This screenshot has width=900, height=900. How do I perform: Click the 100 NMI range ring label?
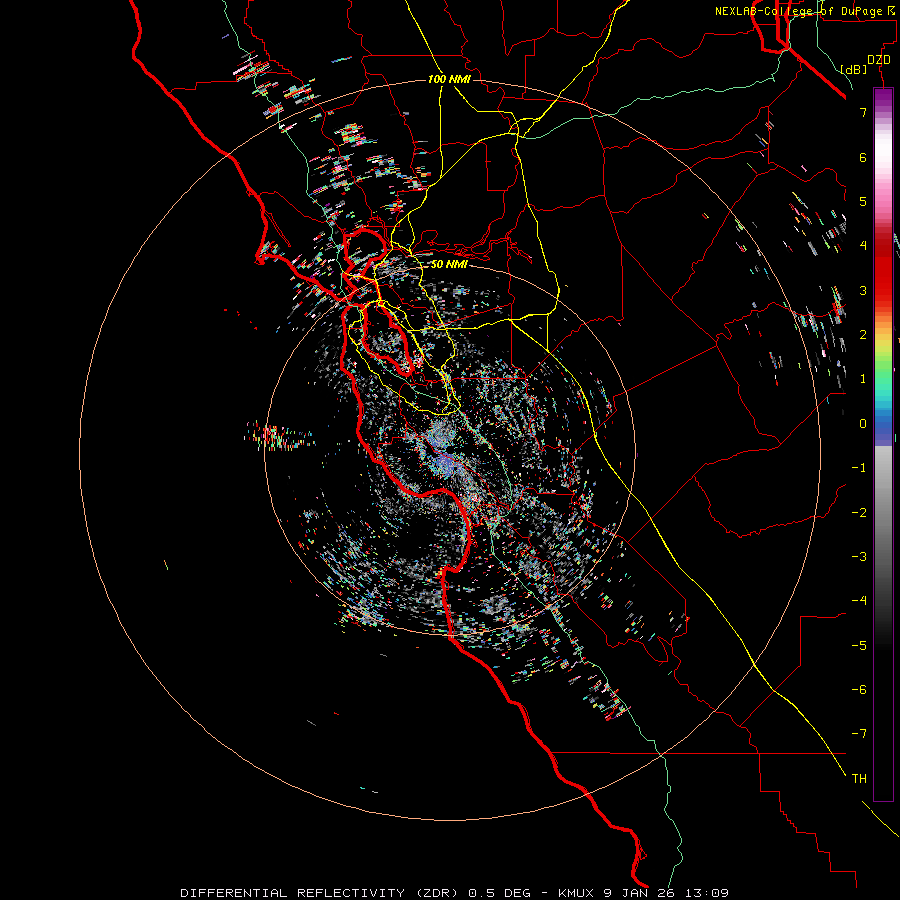point(449,79)
